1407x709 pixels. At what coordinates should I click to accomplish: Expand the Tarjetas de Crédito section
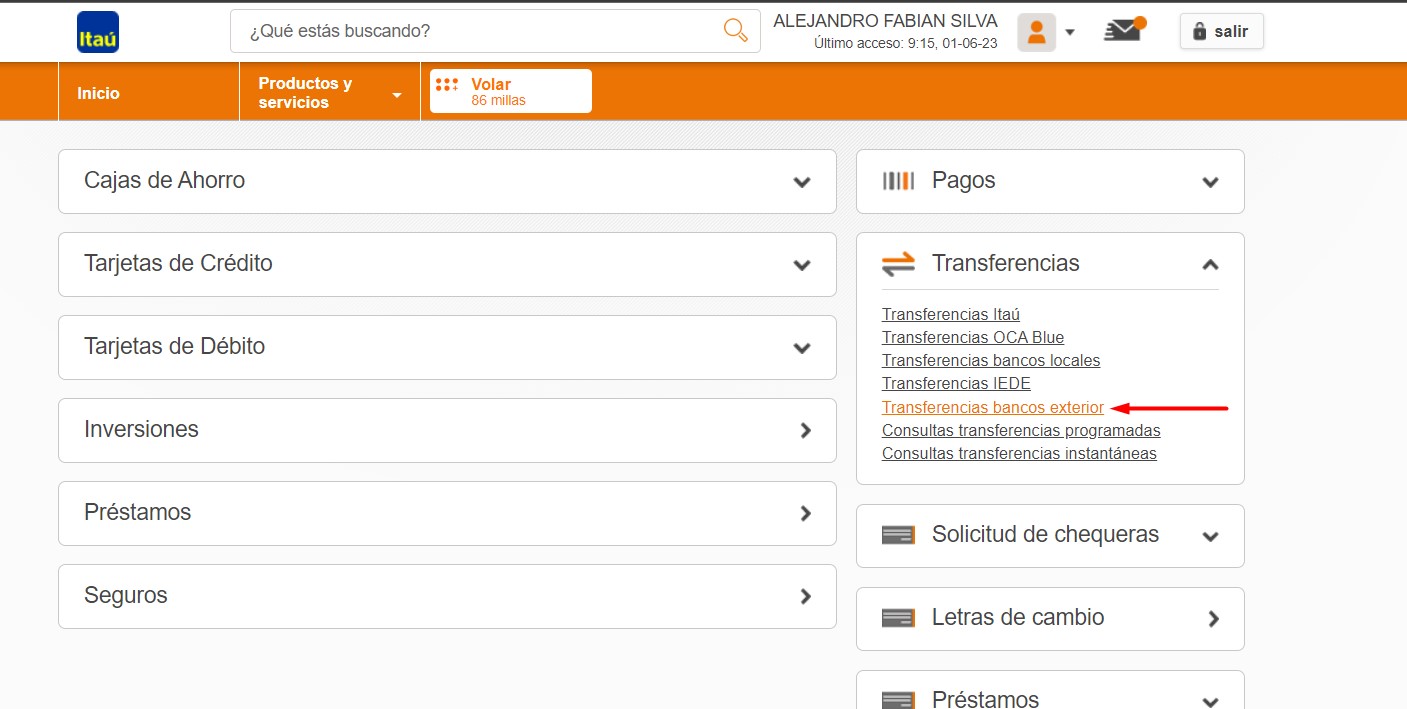[801, 265]
